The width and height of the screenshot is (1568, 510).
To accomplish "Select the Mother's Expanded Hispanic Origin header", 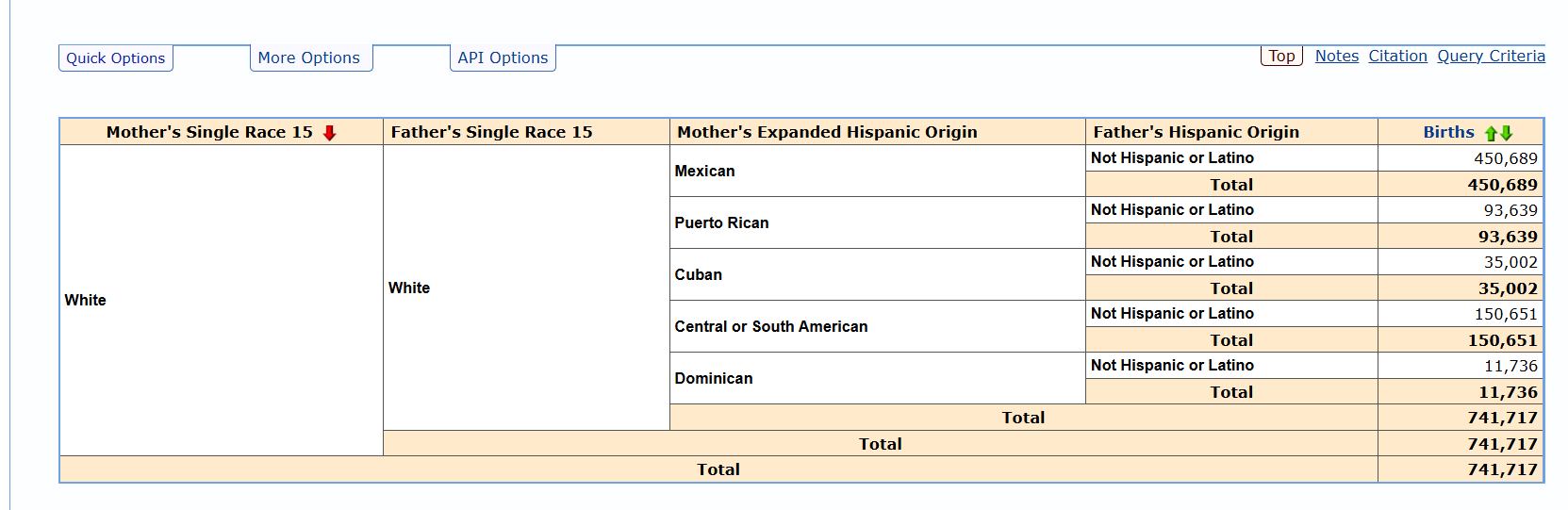I will point(827,133).
